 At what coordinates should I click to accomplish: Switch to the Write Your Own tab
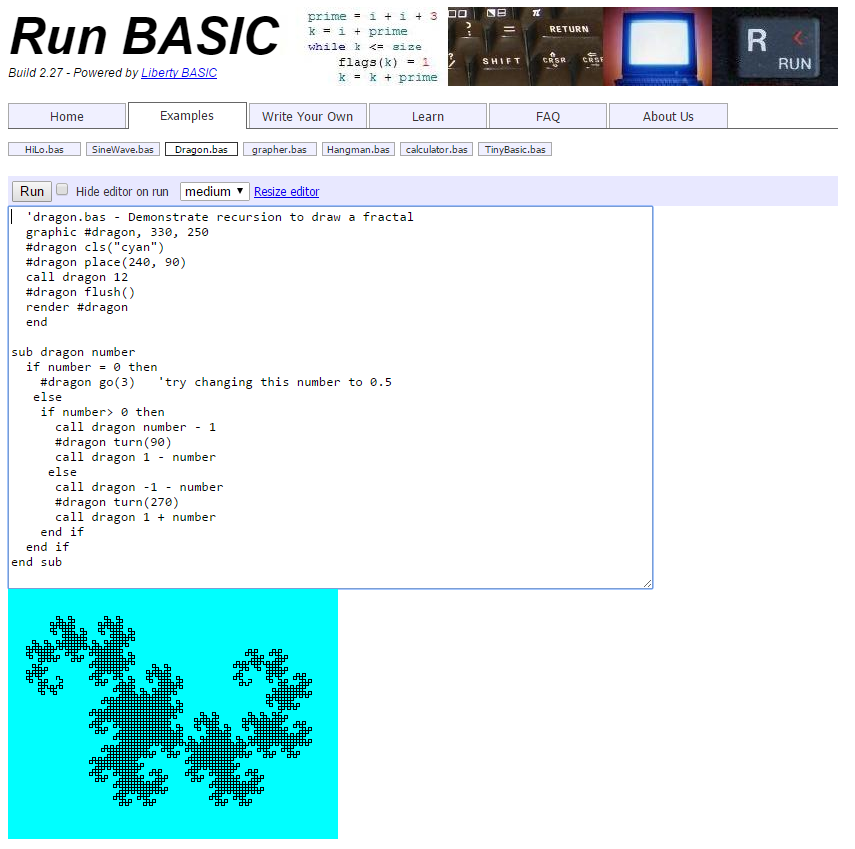point(307,115)
